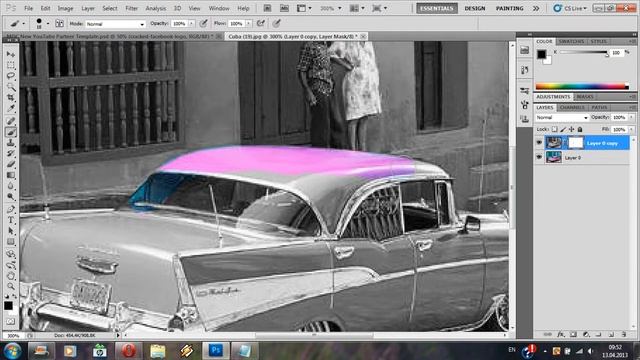Switch to the Swatches tab
The image size is (640, 360).
(571, 41)
